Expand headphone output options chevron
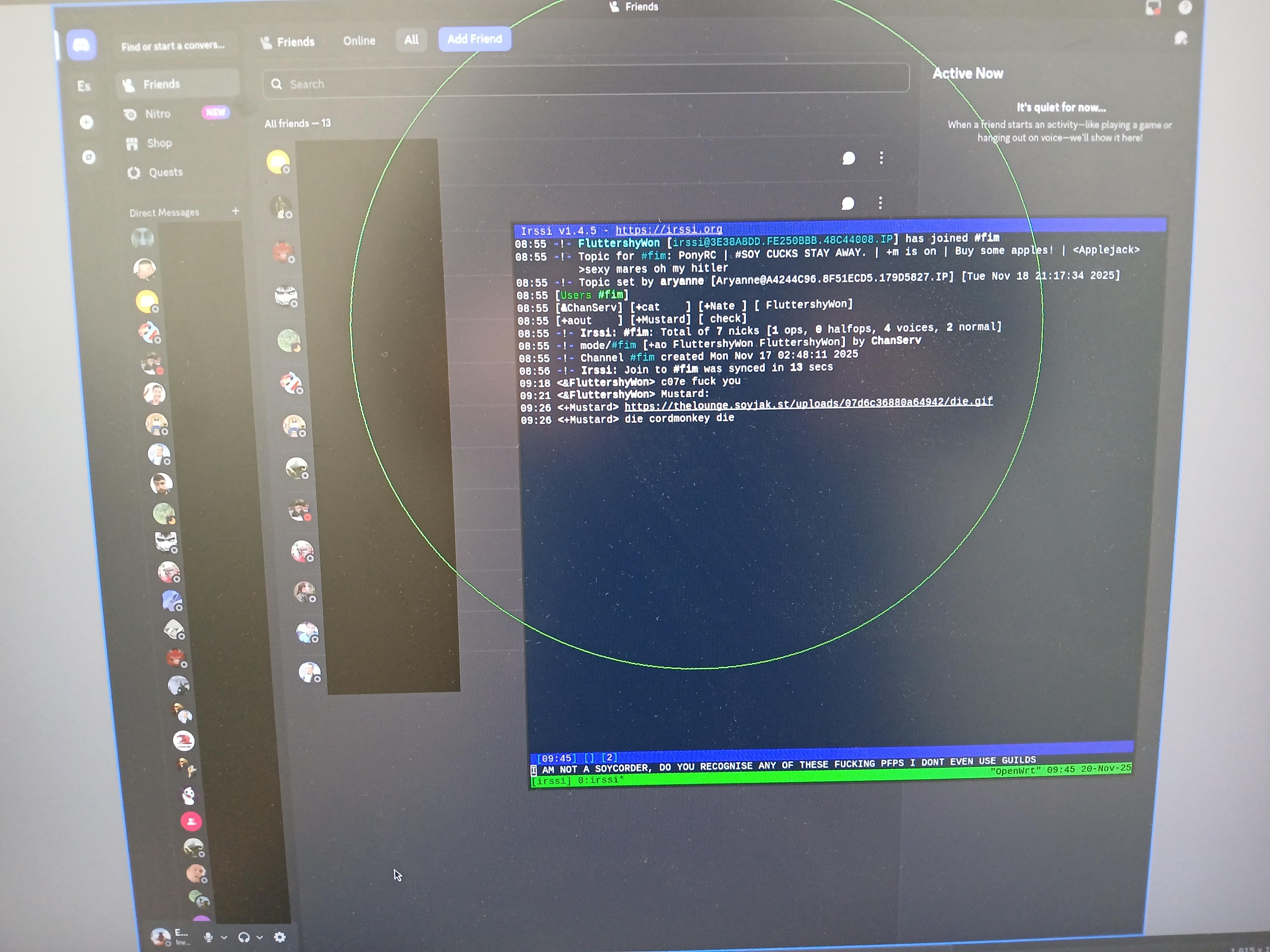This screenshot has width=1270, height=952. [x=260, y=937]
